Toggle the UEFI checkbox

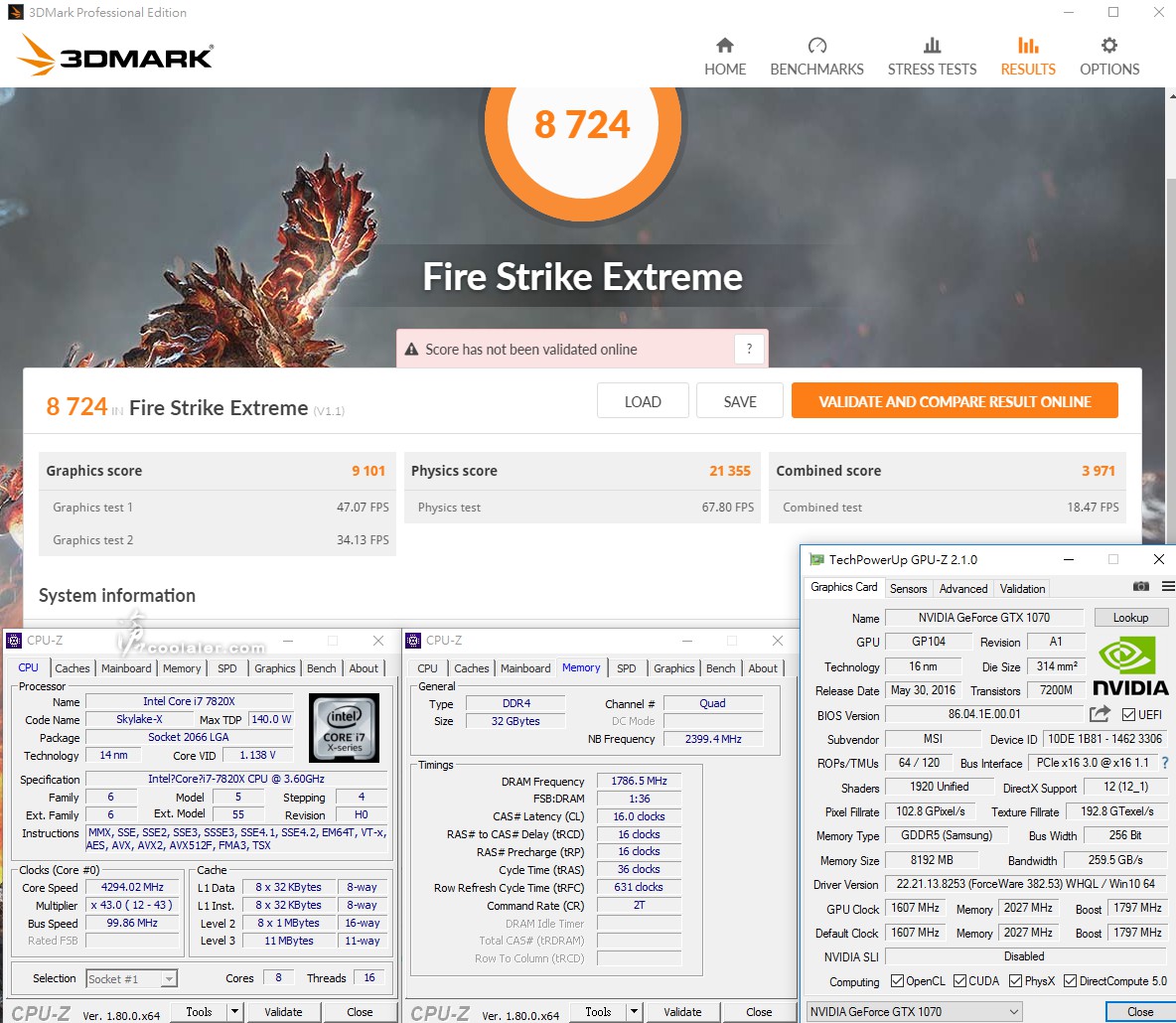point(1128,715)
